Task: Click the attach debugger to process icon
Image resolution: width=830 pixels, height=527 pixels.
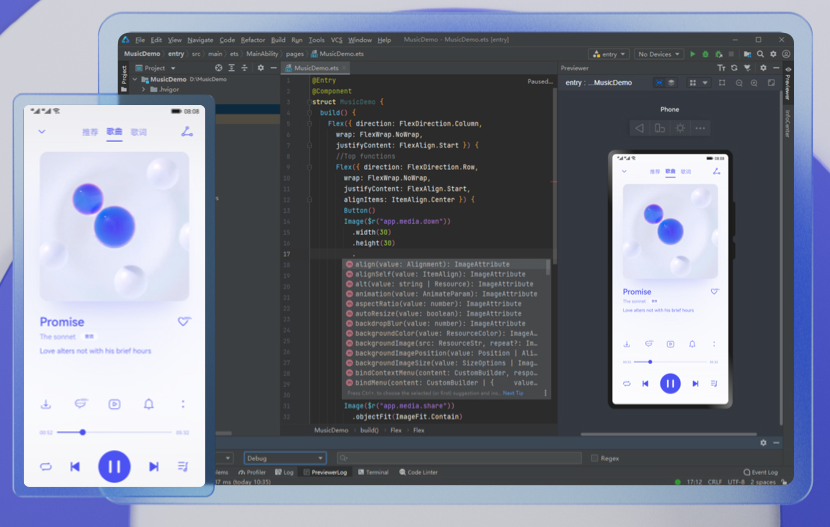Action: click(718, 54)
